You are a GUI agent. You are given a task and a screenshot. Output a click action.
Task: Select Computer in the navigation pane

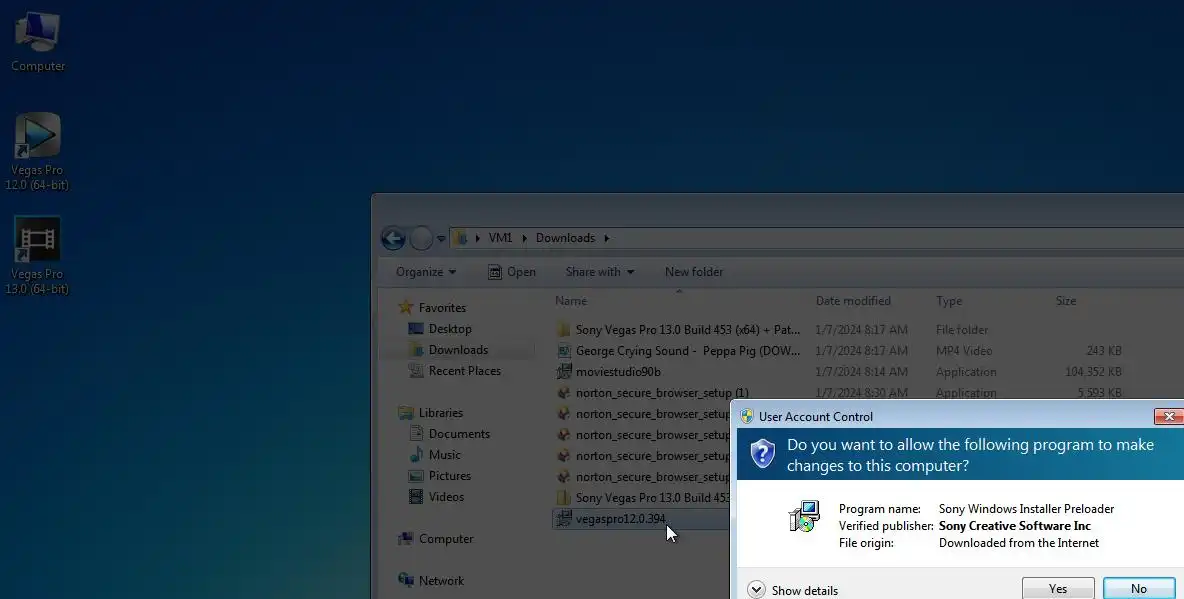pos(446,539)
